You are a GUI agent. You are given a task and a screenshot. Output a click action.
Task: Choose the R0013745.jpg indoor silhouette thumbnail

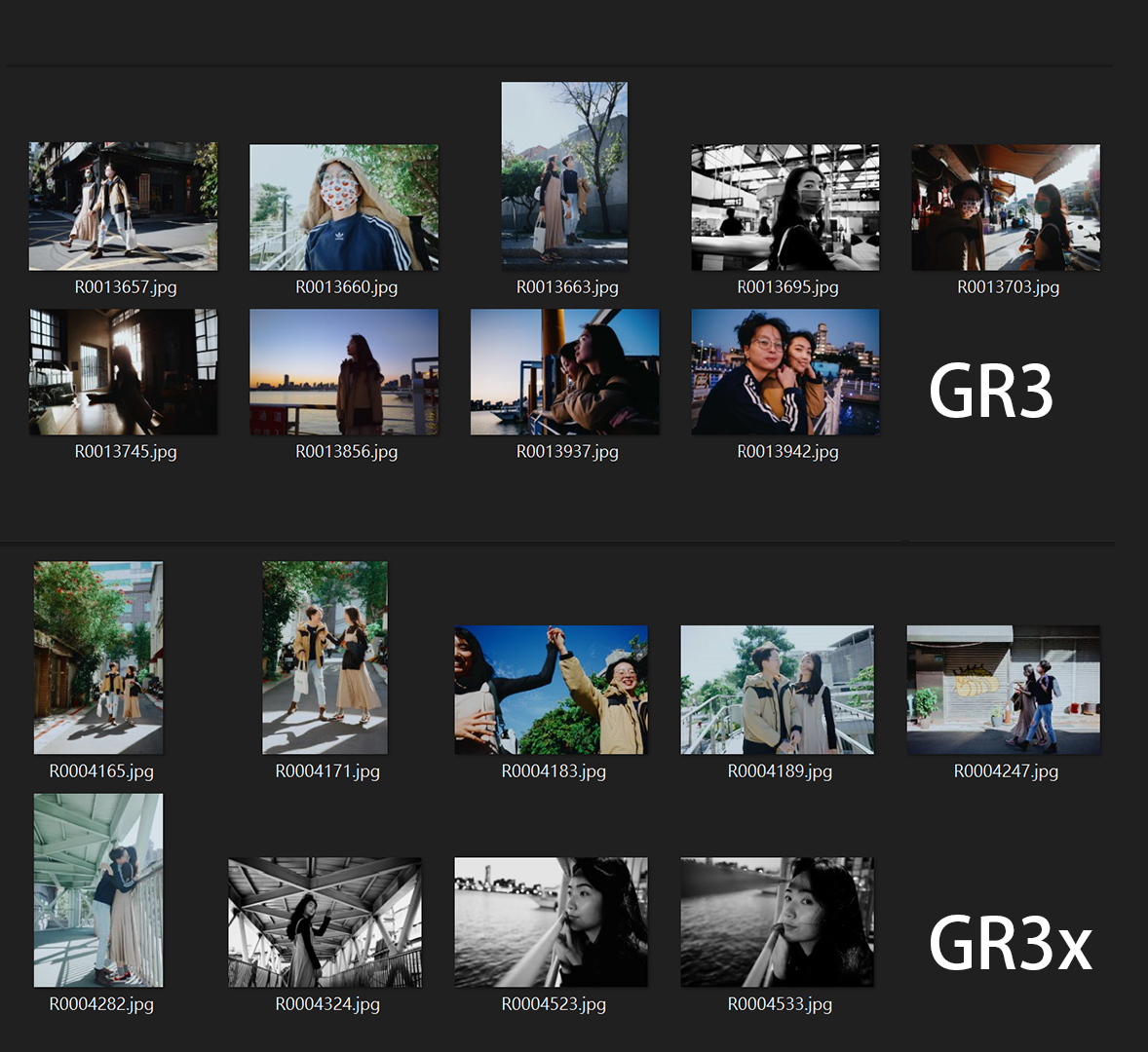(123, 372)
